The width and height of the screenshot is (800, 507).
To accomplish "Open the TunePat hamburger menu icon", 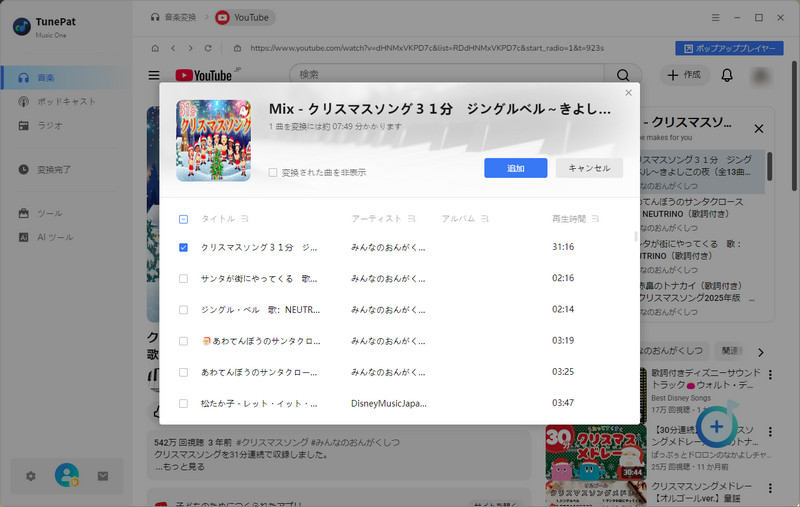I will 715,17.
